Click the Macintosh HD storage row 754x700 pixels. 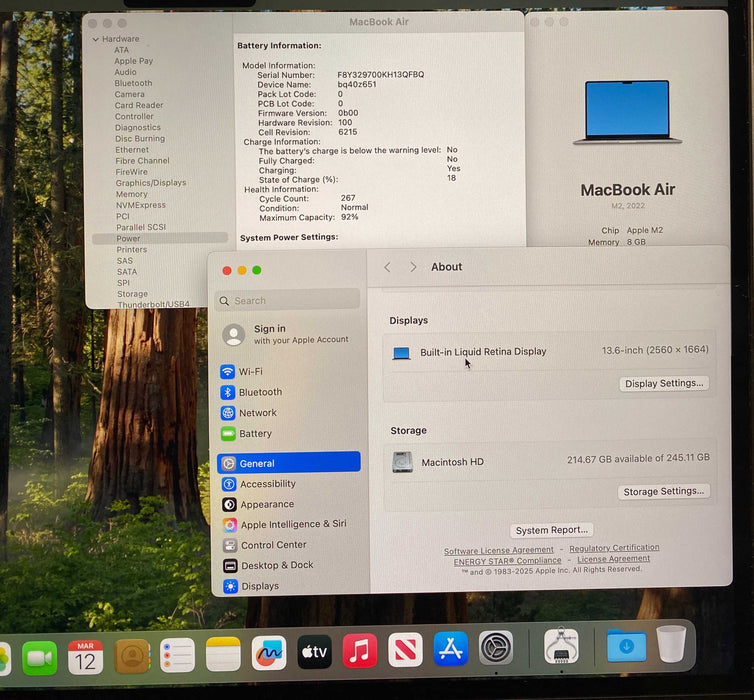click(550, 462)
